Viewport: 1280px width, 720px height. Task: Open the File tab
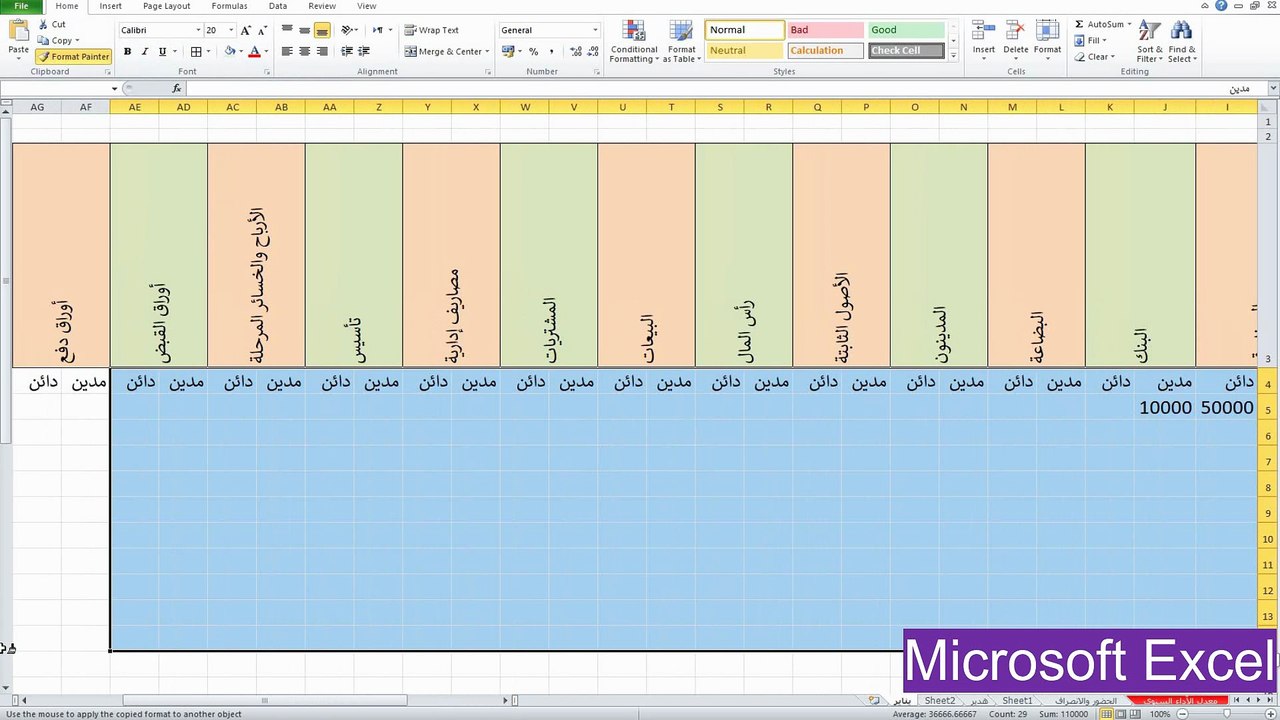point(21,6)
